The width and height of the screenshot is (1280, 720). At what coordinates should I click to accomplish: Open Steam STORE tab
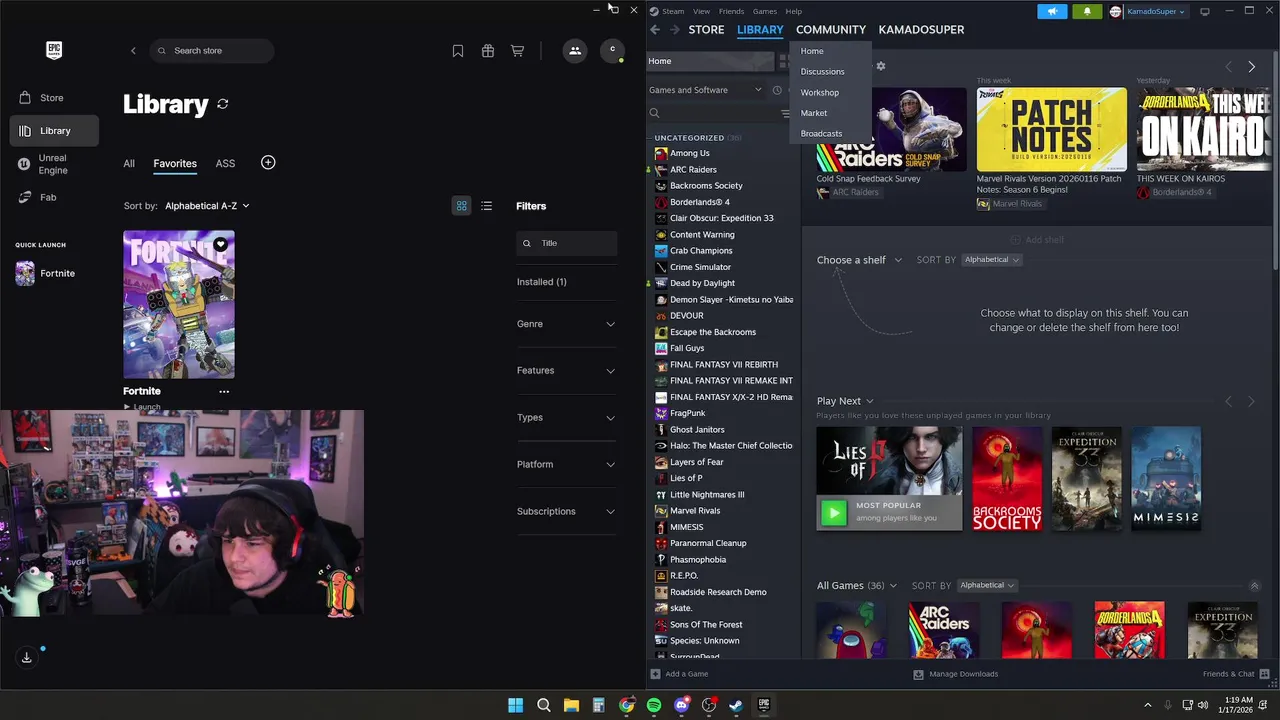coord(706,30)
